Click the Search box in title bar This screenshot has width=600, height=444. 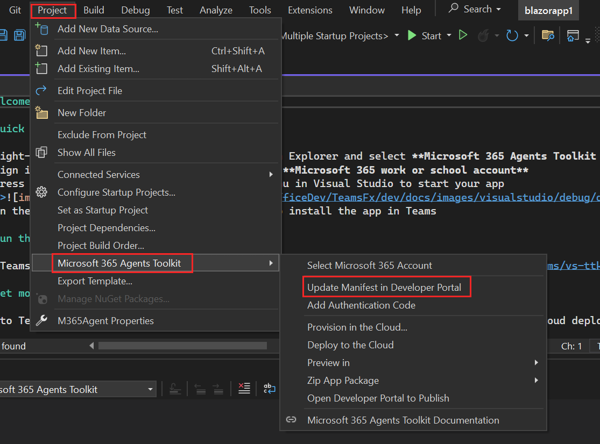coord(474,9)
